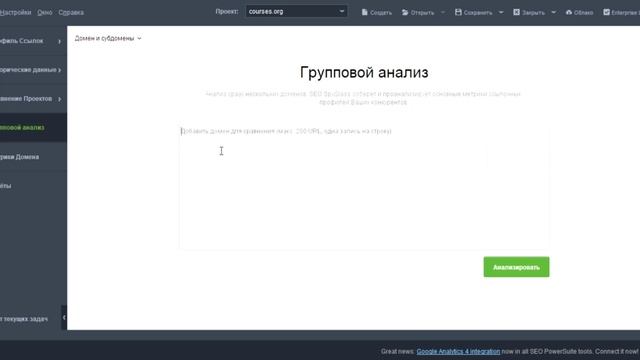Viewport: 640px width, 360px height.
Task: Click the green Анализировать button
Action: pyautogui.click(x=516, y=267)
